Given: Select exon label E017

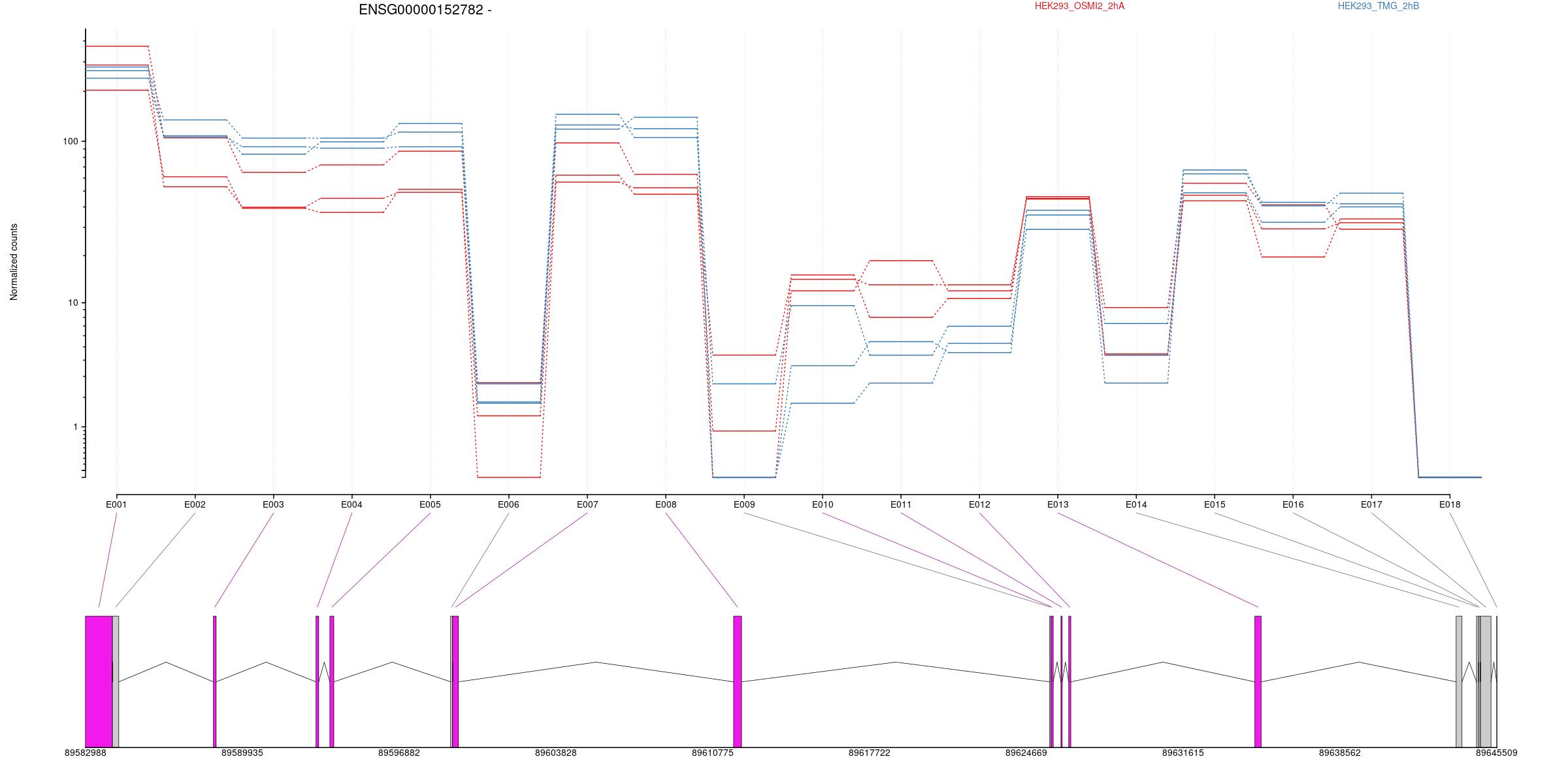Looking at the screenshot, I should (x=1371, y=504).
